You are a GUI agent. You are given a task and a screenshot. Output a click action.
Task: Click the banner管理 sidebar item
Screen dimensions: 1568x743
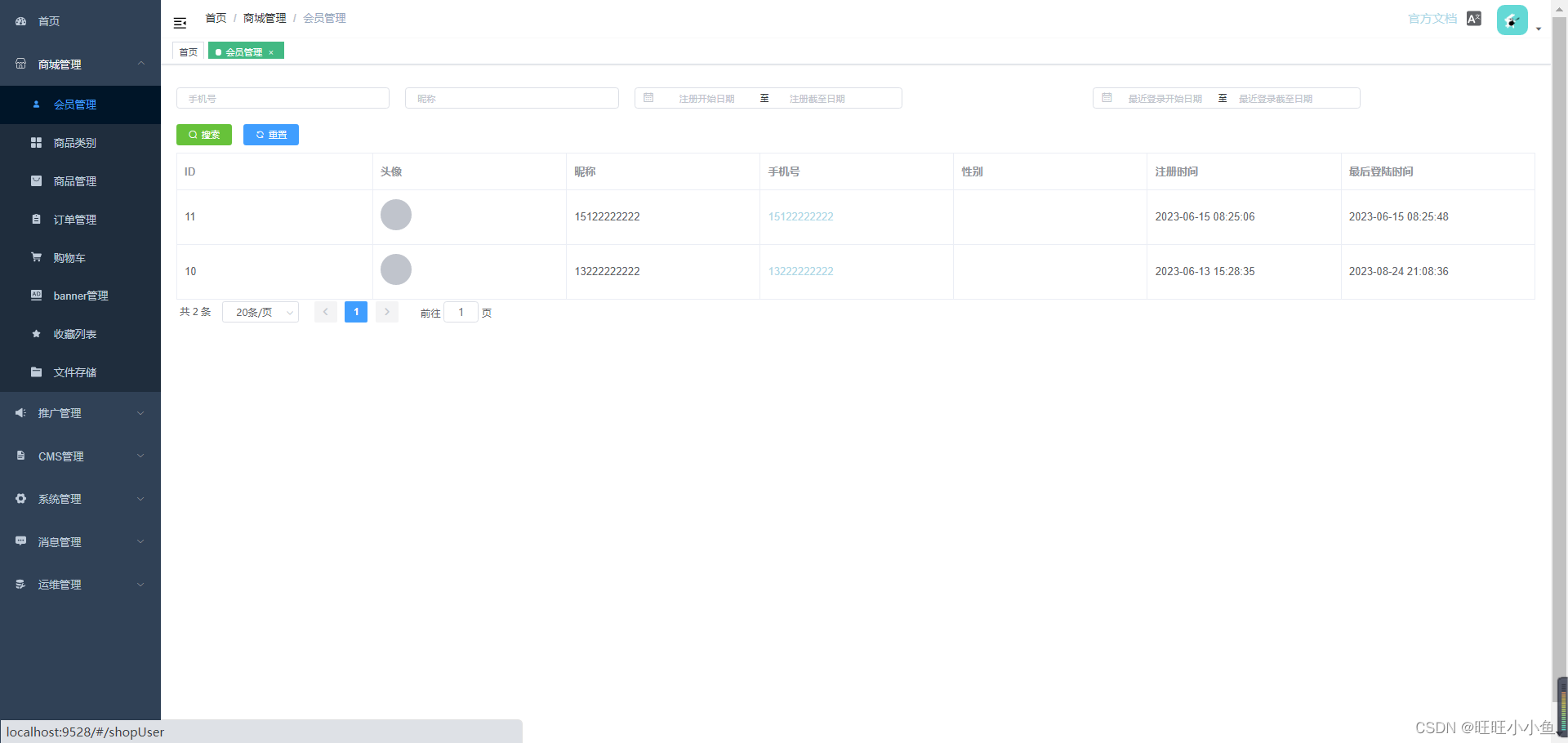(x=81, y=296)
